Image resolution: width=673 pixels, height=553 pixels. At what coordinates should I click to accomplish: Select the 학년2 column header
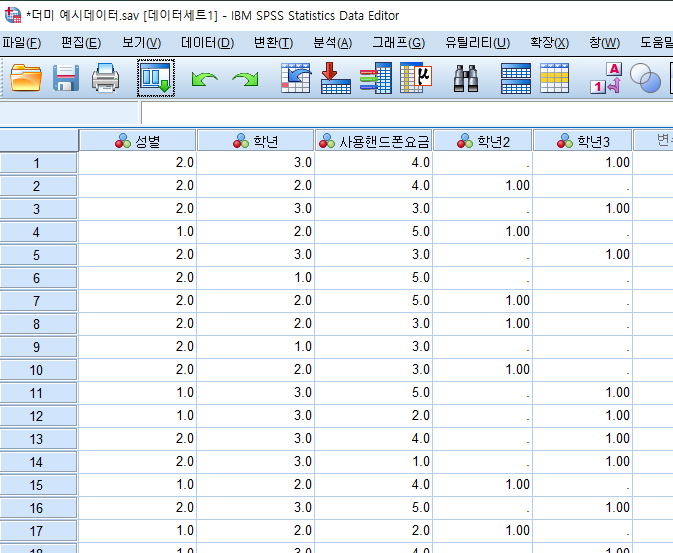[x=483, y=141]
